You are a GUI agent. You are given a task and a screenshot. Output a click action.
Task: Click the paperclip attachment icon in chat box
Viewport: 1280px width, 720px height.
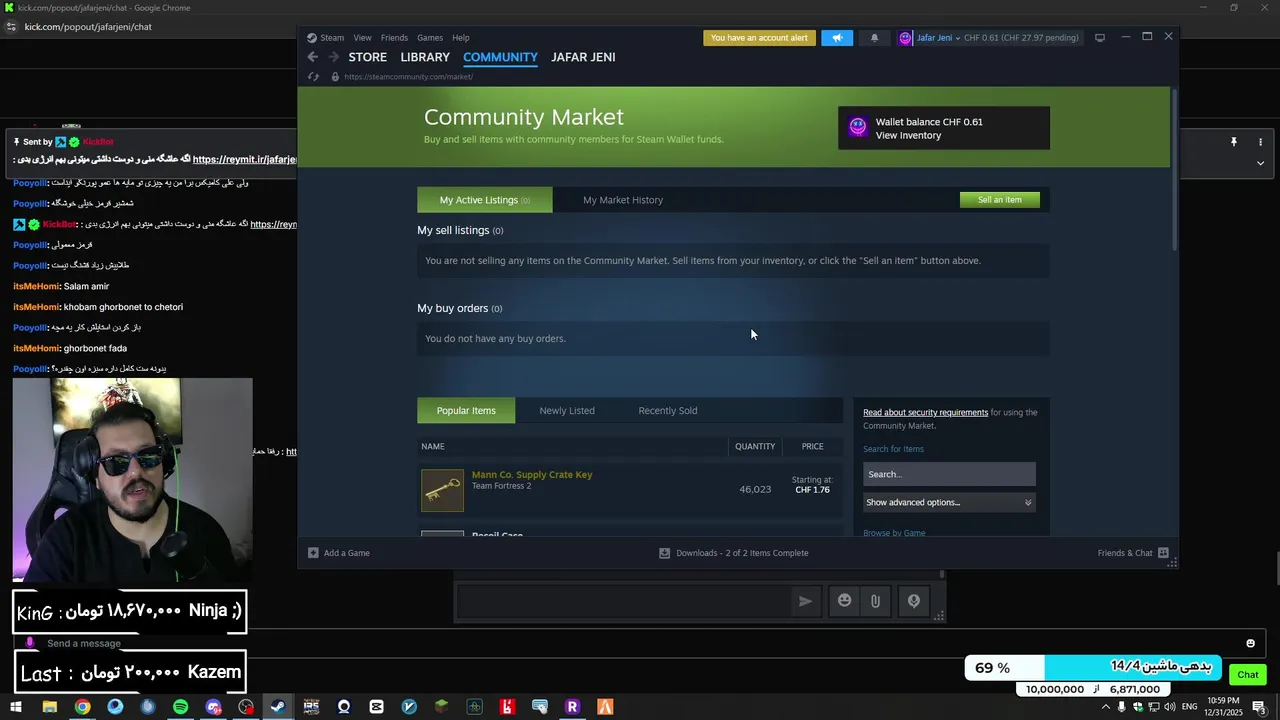[875, 600]
